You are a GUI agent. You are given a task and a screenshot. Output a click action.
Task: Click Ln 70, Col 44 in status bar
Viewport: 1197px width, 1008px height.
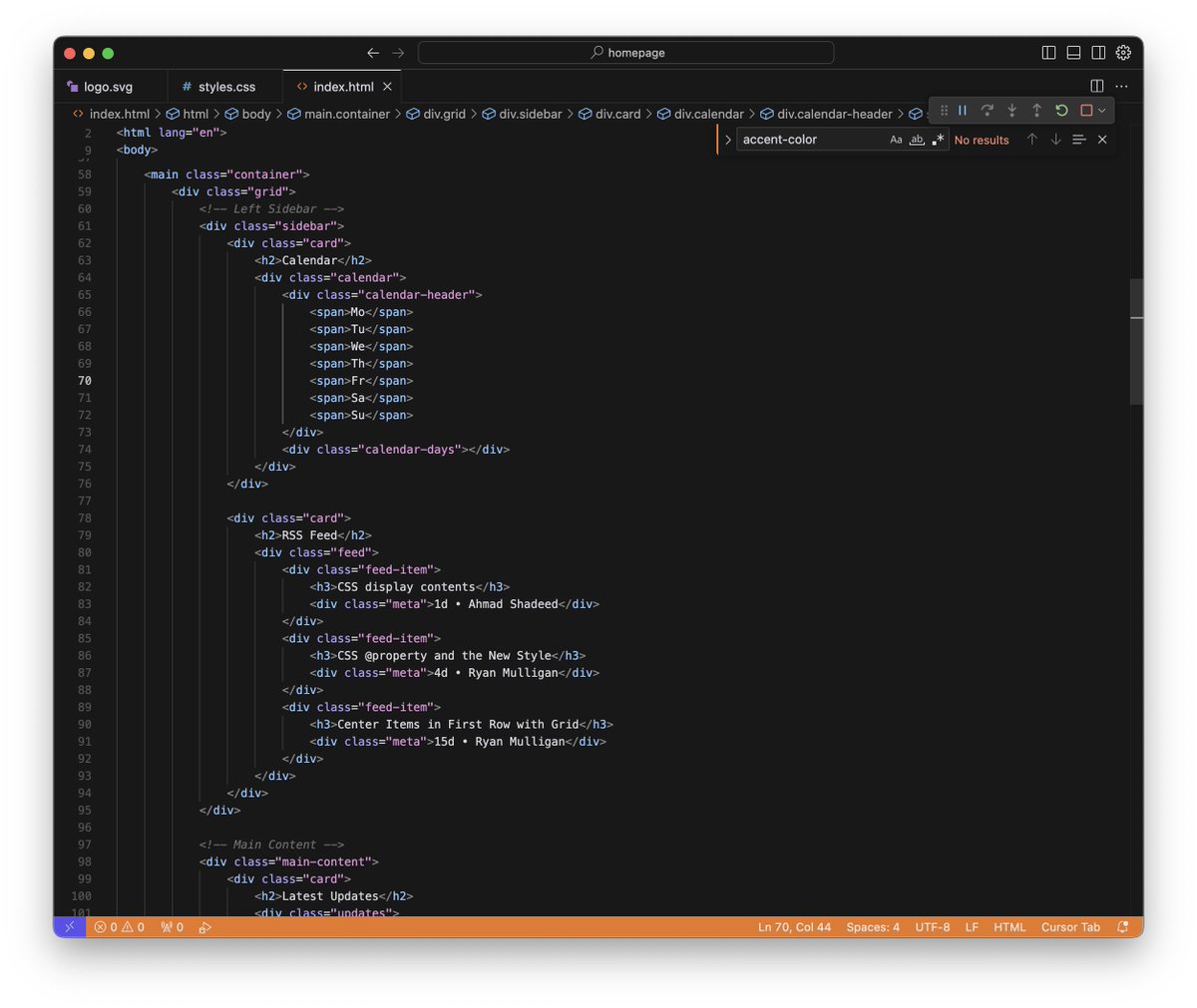coord(794,927)
